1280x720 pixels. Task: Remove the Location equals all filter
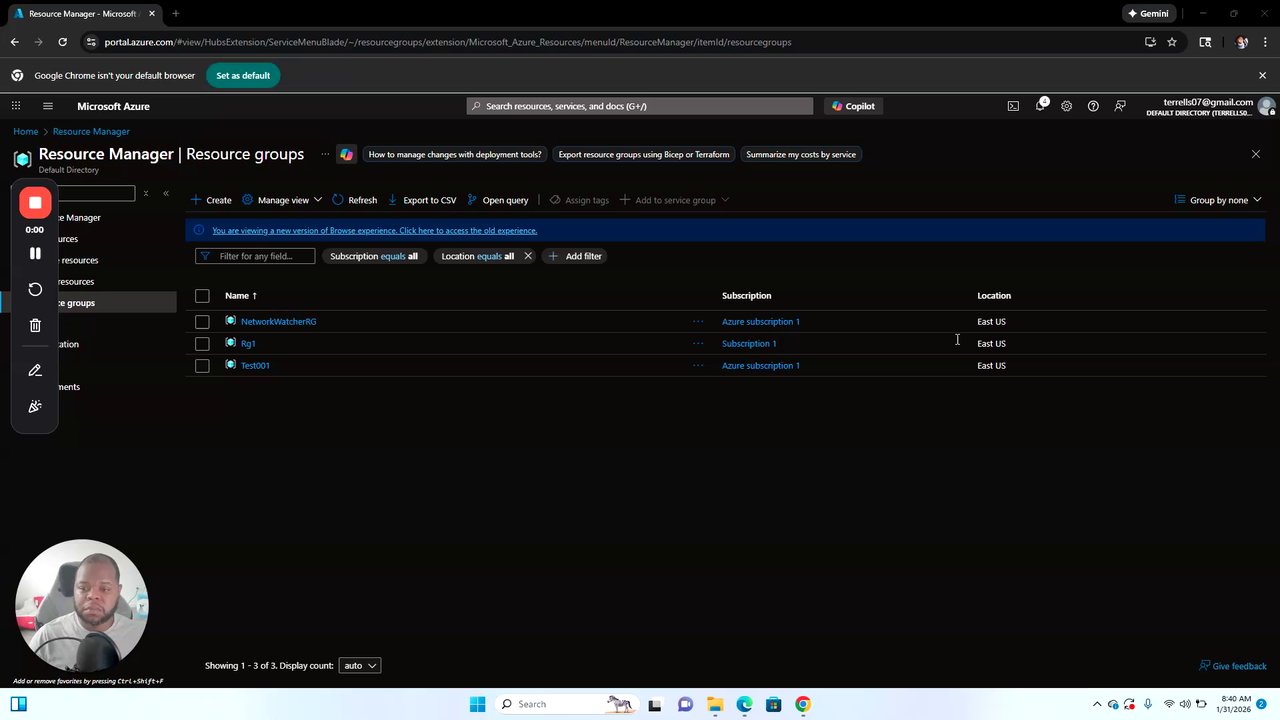[x=528, y=256]
